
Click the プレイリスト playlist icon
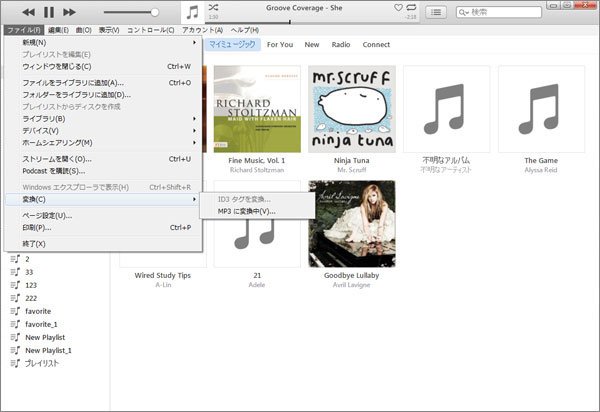(x=15, y=363)
